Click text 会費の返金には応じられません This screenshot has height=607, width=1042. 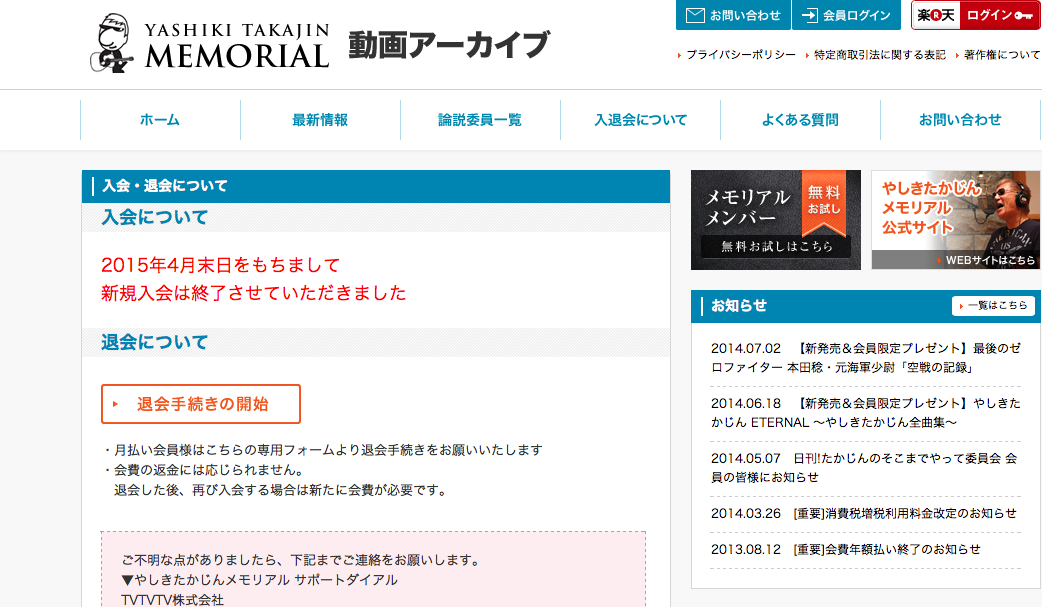pyautogui.click(x=209, y=470)
